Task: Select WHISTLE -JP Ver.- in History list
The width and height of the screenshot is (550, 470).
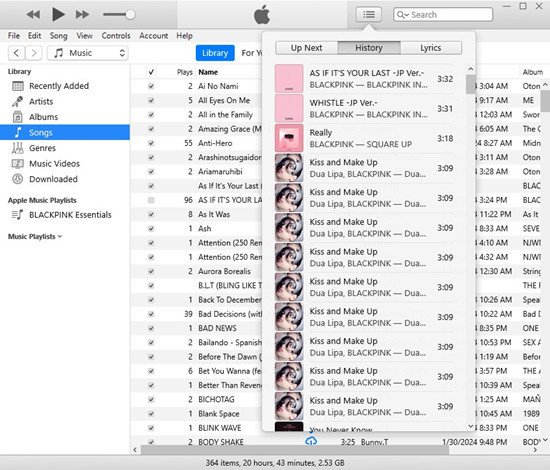Action: pyautogui.click(x=365, y=108)
